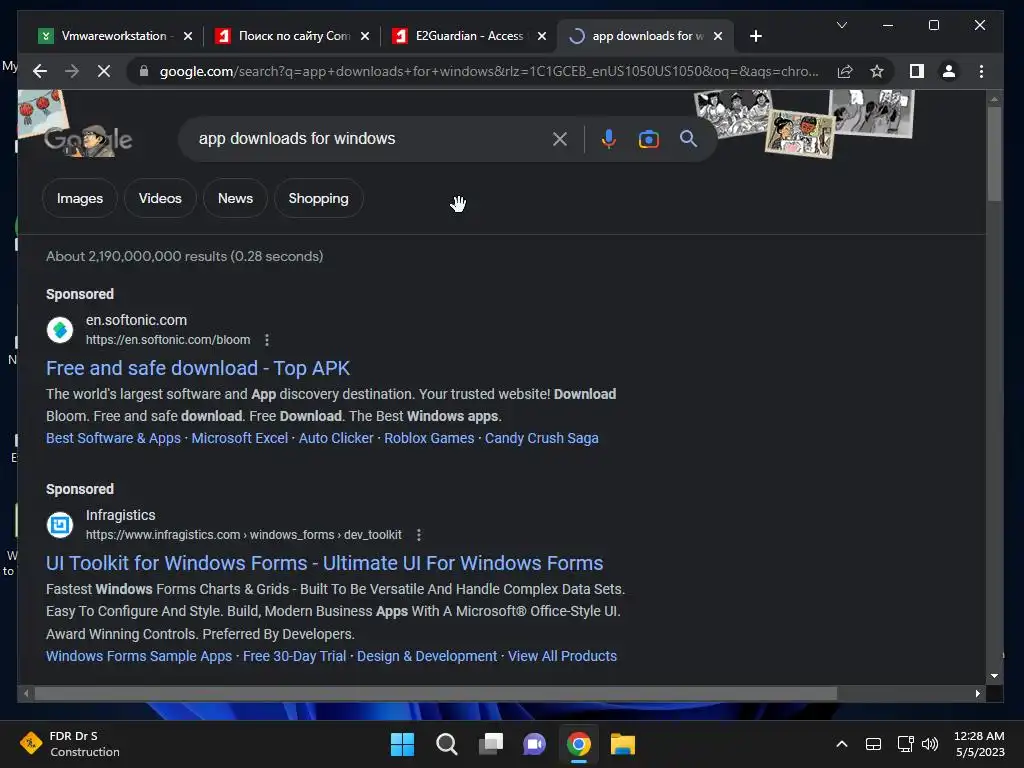Image resolution: width=1024 pixels, height=768 pixels.
Task: Open 'Free 30-Day Trial' sitelink
Action: pos(295,656)
